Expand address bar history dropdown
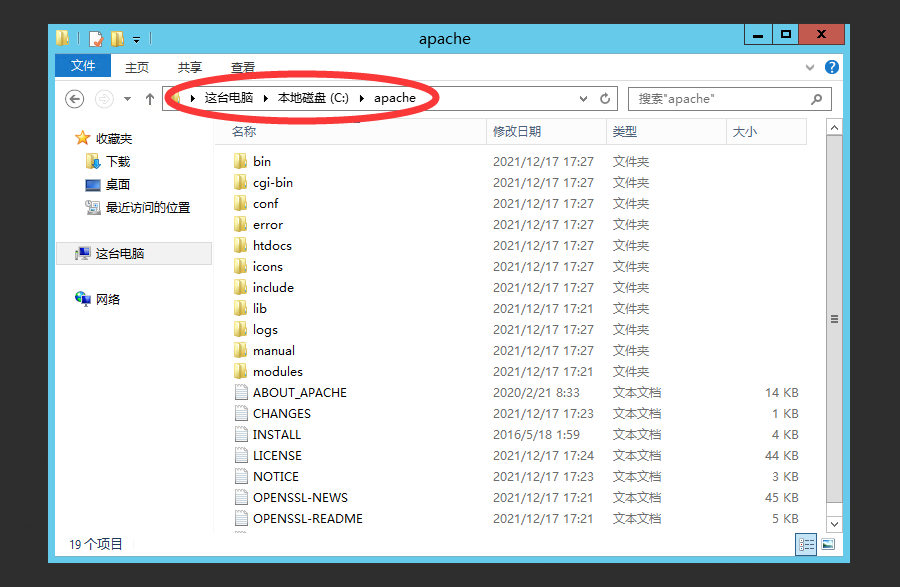The height and width of the screenshot is (587, 900). [583, 99]
